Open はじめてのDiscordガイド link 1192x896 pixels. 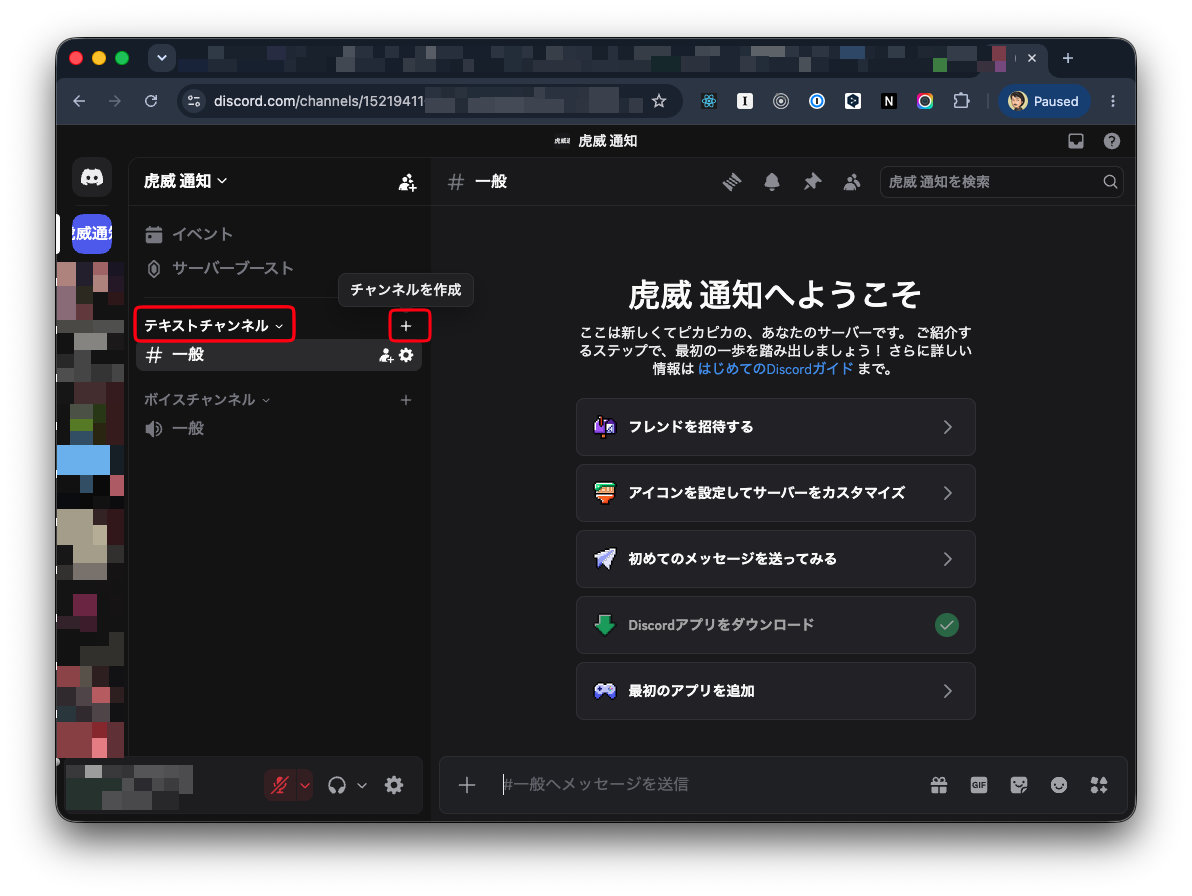point(775,369)
